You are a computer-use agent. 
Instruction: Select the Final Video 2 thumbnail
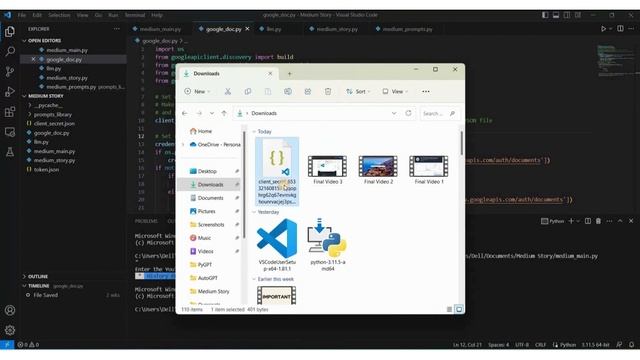378,170
